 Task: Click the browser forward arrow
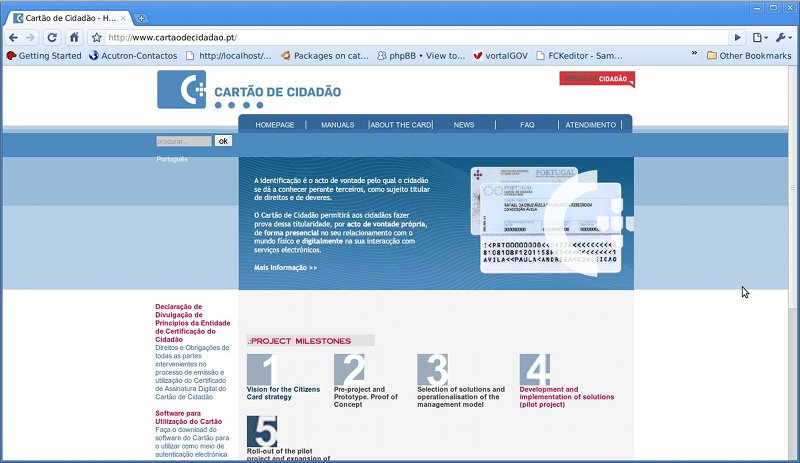tap(31, 38)
